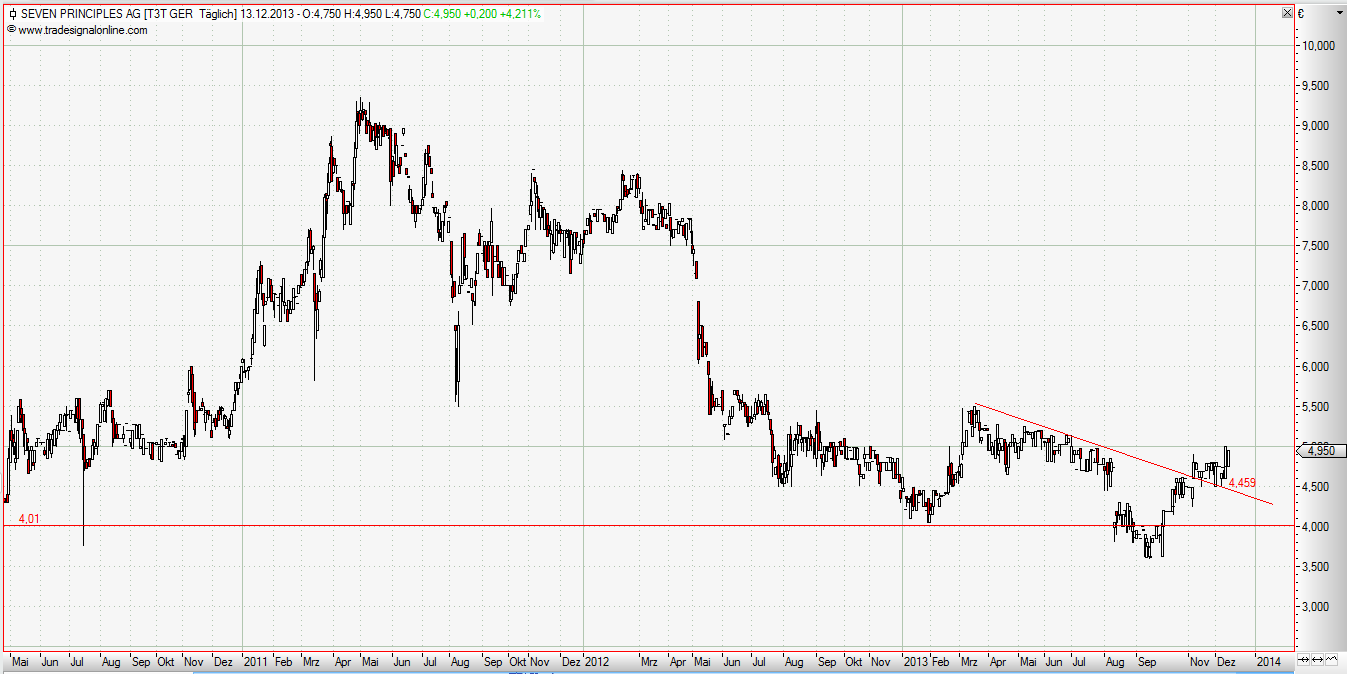1347x674 pixels.
Task: Open the € currency scale dropdown
Action: coord(1301,14)
